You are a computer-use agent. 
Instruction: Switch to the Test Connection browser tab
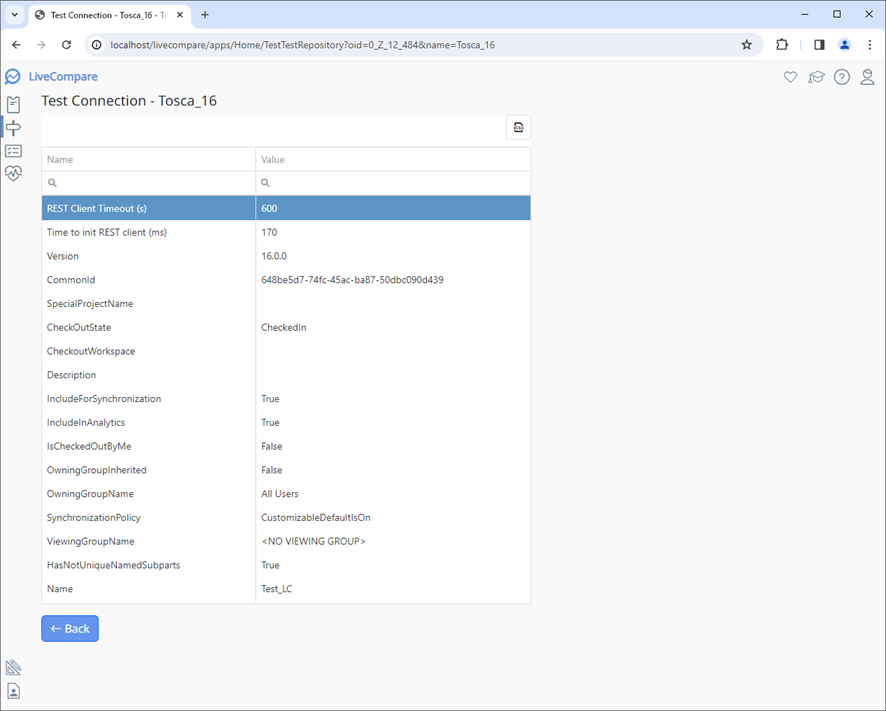click(x=100, y=15)
